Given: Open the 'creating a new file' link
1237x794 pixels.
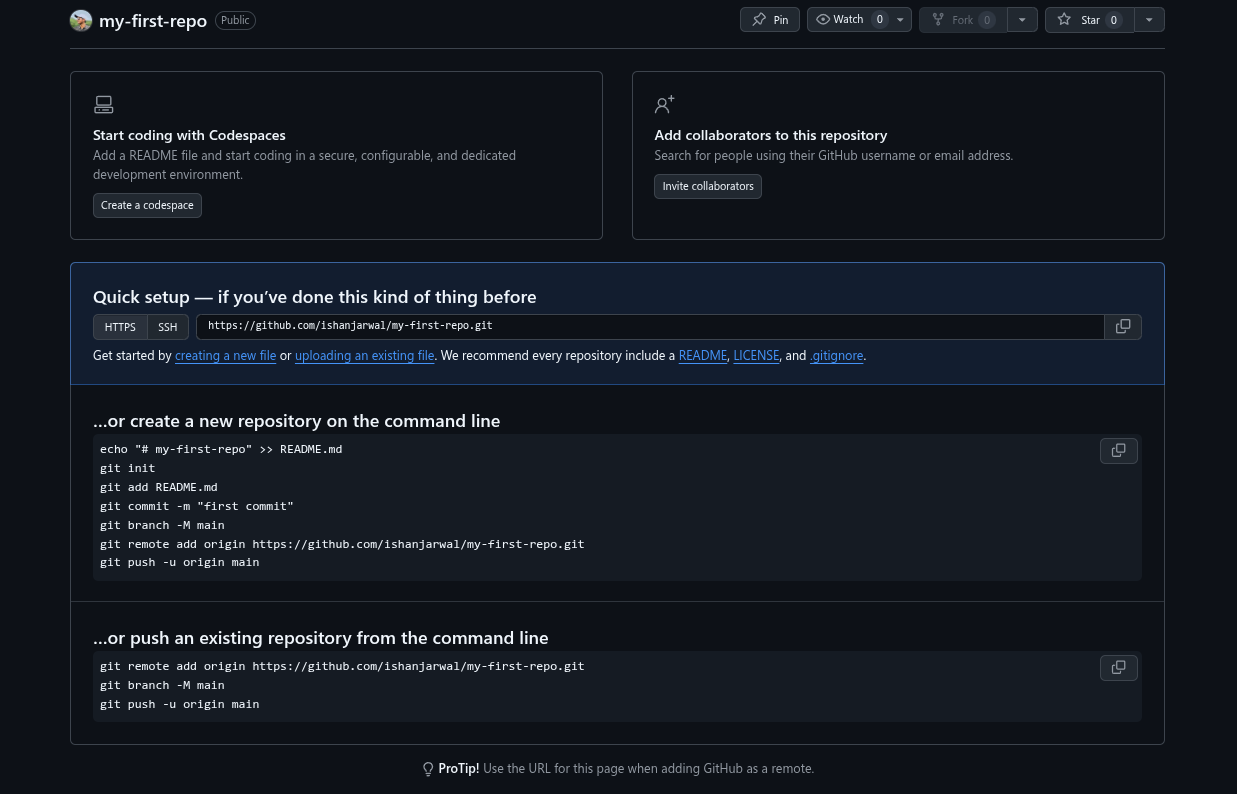Looking at the screenshot, I should click(225, 356).
